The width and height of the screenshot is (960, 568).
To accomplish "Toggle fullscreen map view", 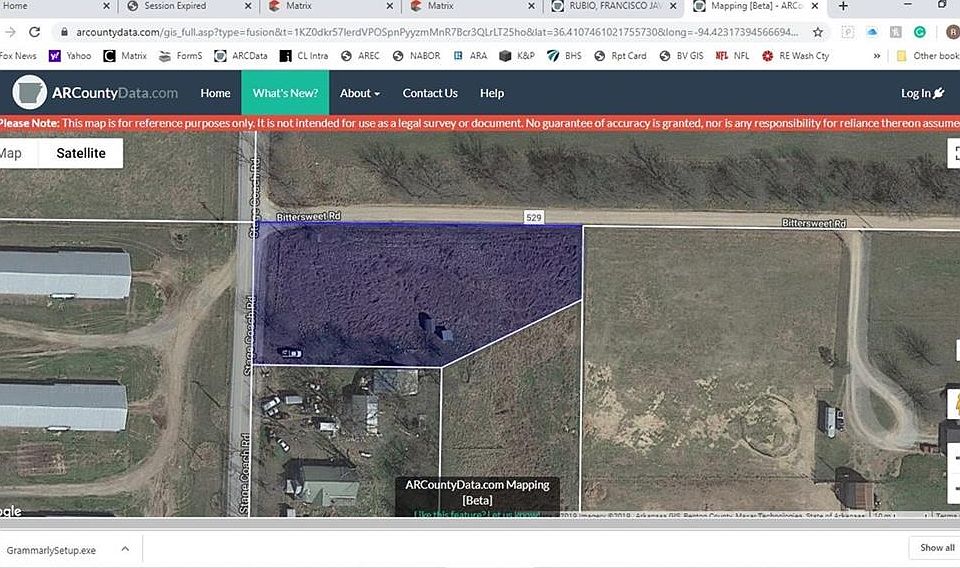I will [x=955, y=153].
